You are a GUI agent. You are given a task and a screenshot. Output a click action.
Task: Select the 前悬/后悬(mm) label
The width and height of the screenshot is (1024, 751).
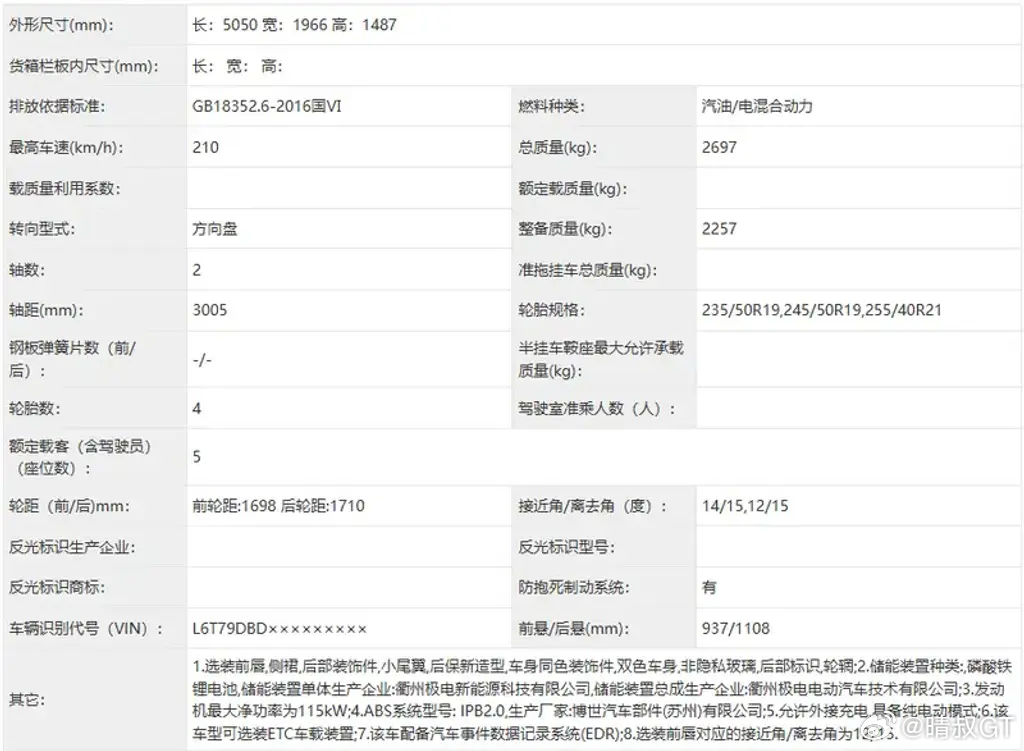pos(573,629)
